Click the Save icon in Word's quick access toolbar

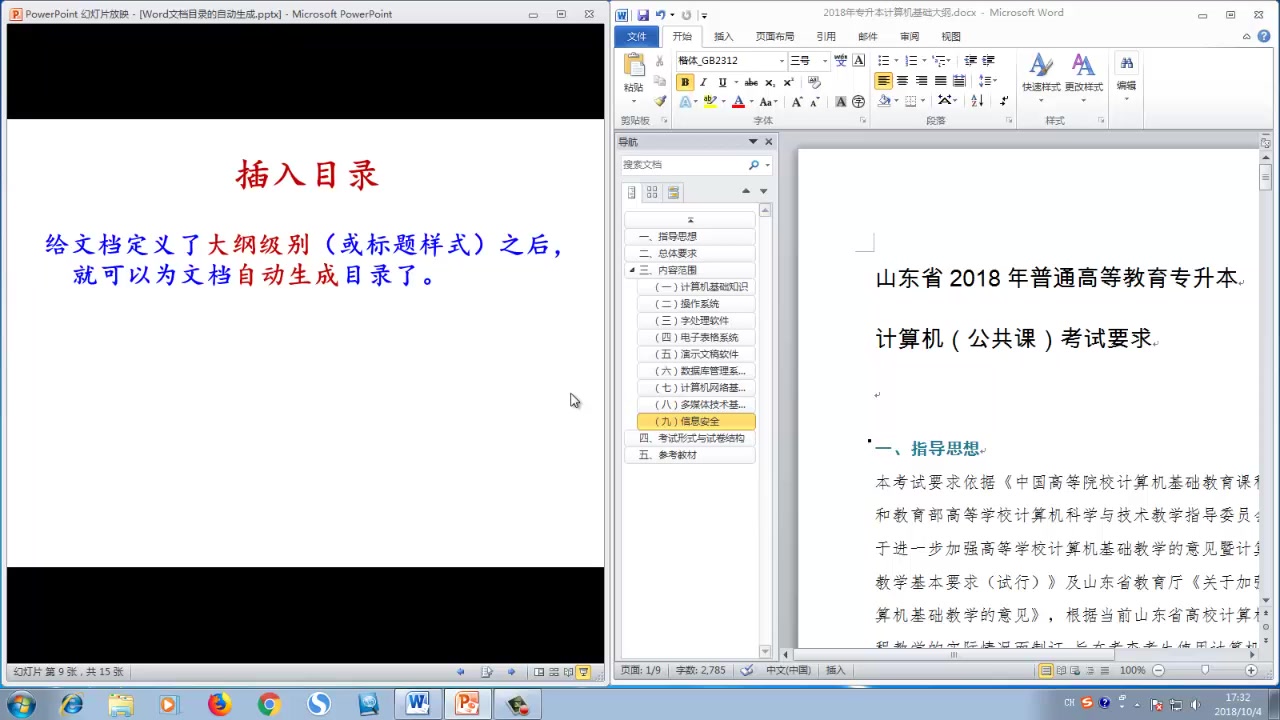(x=643, y=15)
